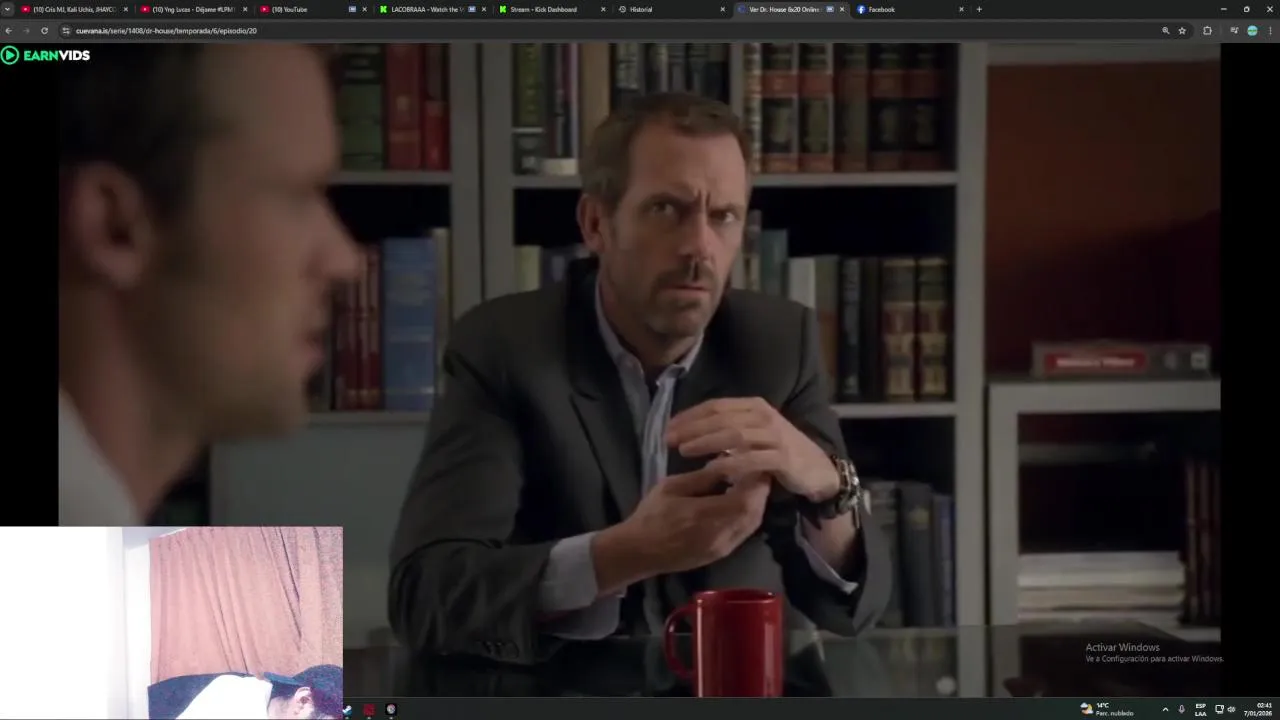Close the Ver Dr. House 6x20 tab

click(842, 9)
